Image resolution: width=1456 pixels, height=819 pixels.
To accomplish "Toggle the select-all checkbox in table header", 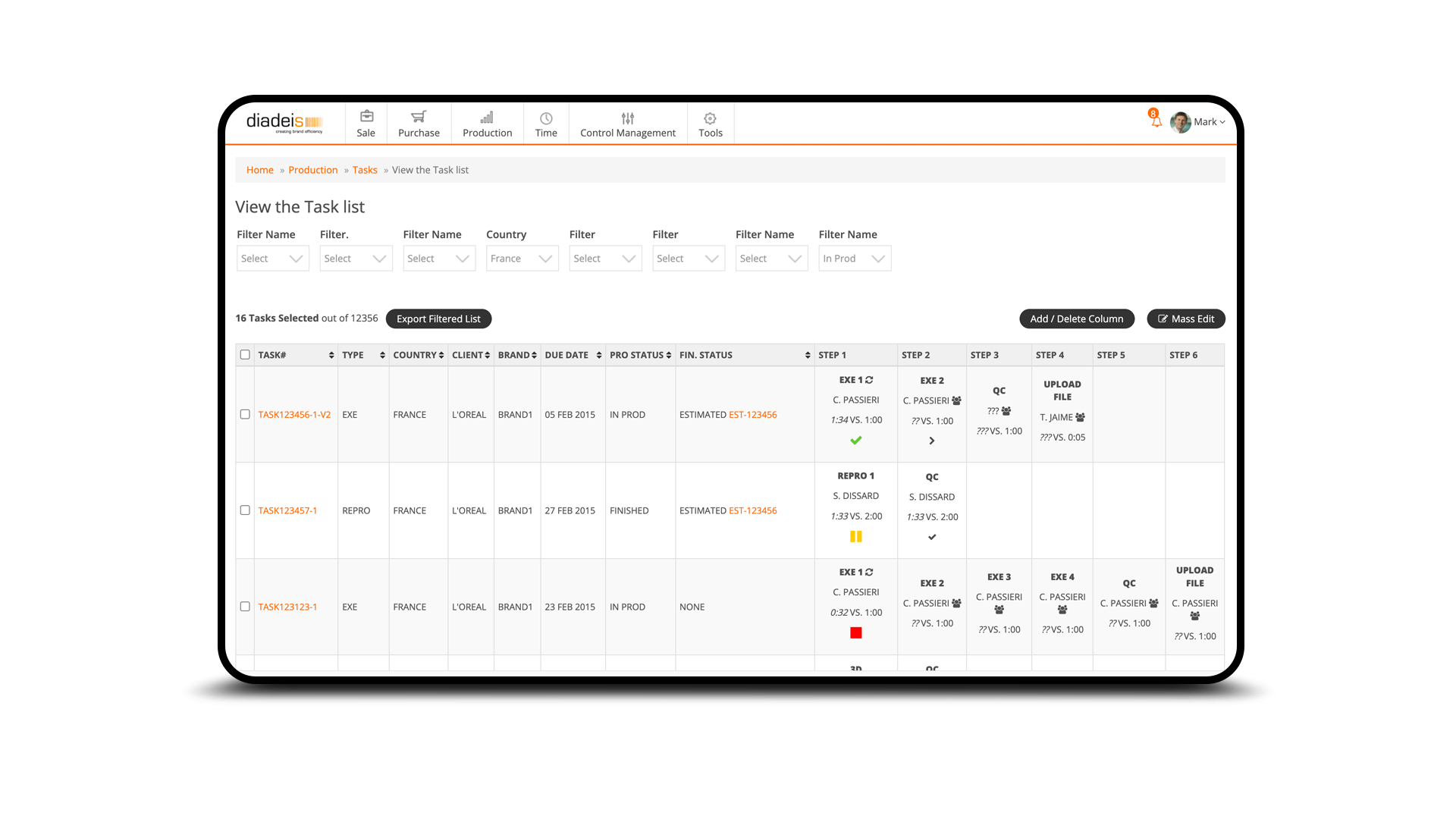I will coord(245,355).
